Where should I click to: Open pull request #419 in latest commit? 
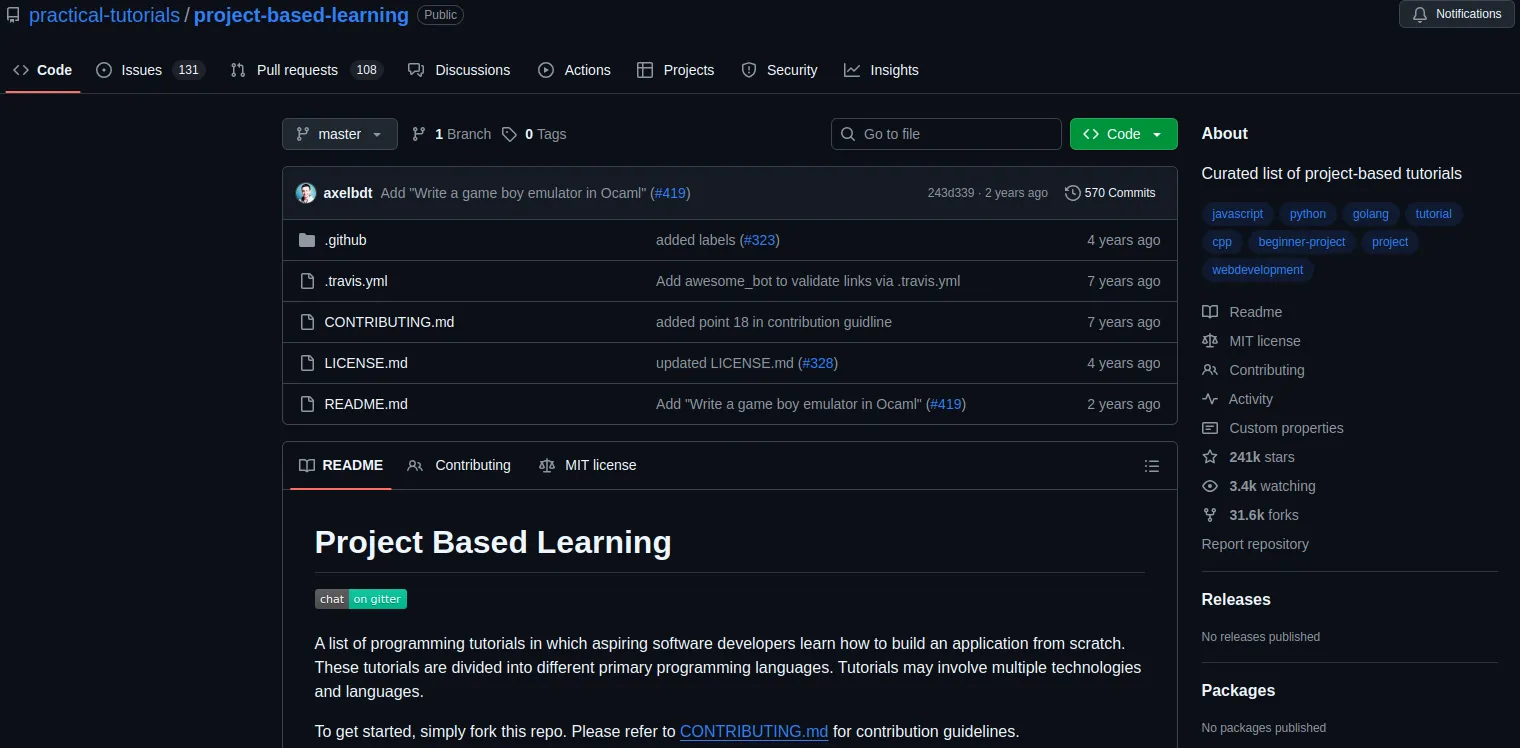point(670,193)
